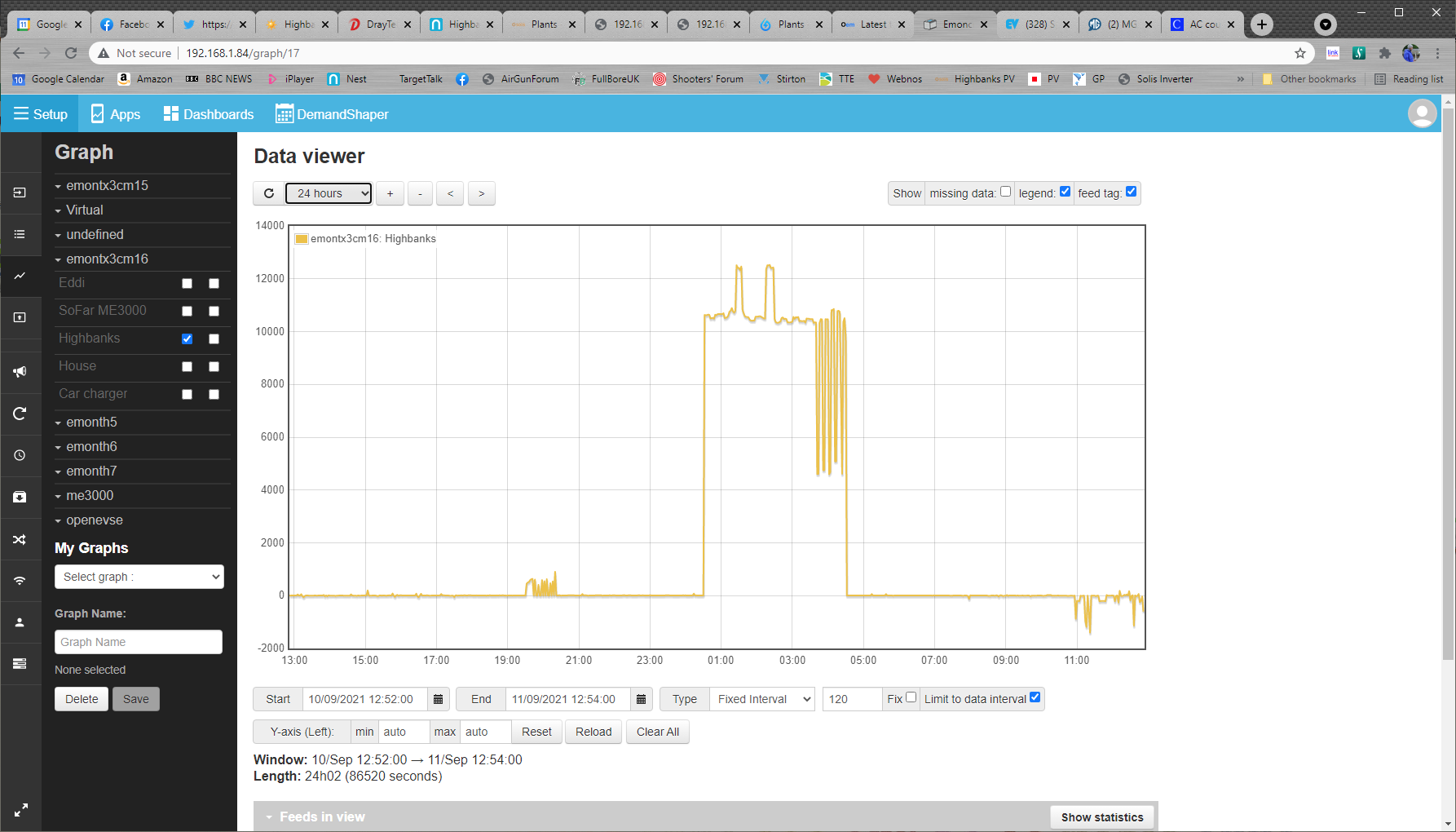Open the shuffle icon in the sidebar

tap(20, 539)
